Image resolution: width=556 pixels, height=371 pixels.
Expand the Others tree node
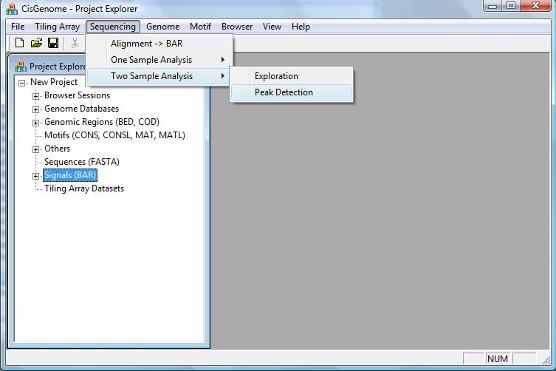click(35, 149)
